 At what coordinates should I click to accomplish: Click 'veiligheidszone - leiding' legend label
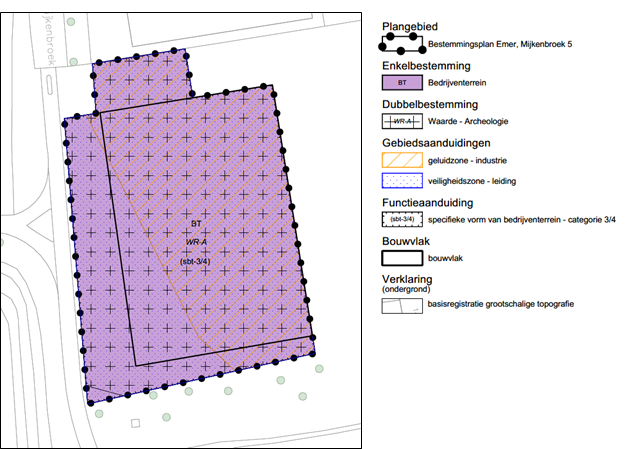click(472, 181)
